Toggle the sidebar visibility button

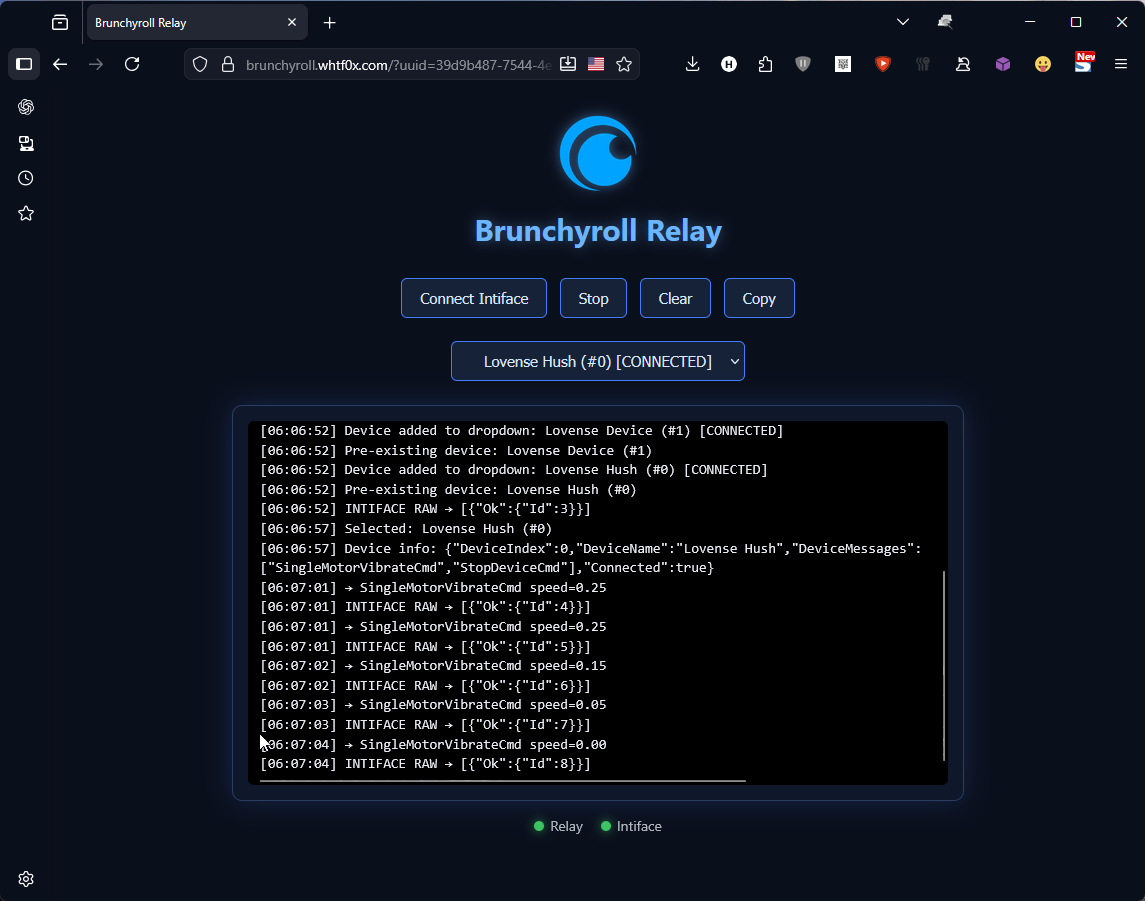click(24, 64)
